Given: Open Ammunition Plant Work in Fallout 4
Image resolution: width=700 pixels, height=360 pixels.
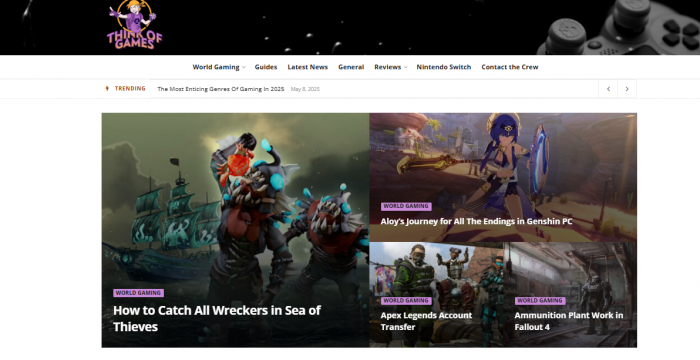Looking at the screenshot, I should coord(569,321).
